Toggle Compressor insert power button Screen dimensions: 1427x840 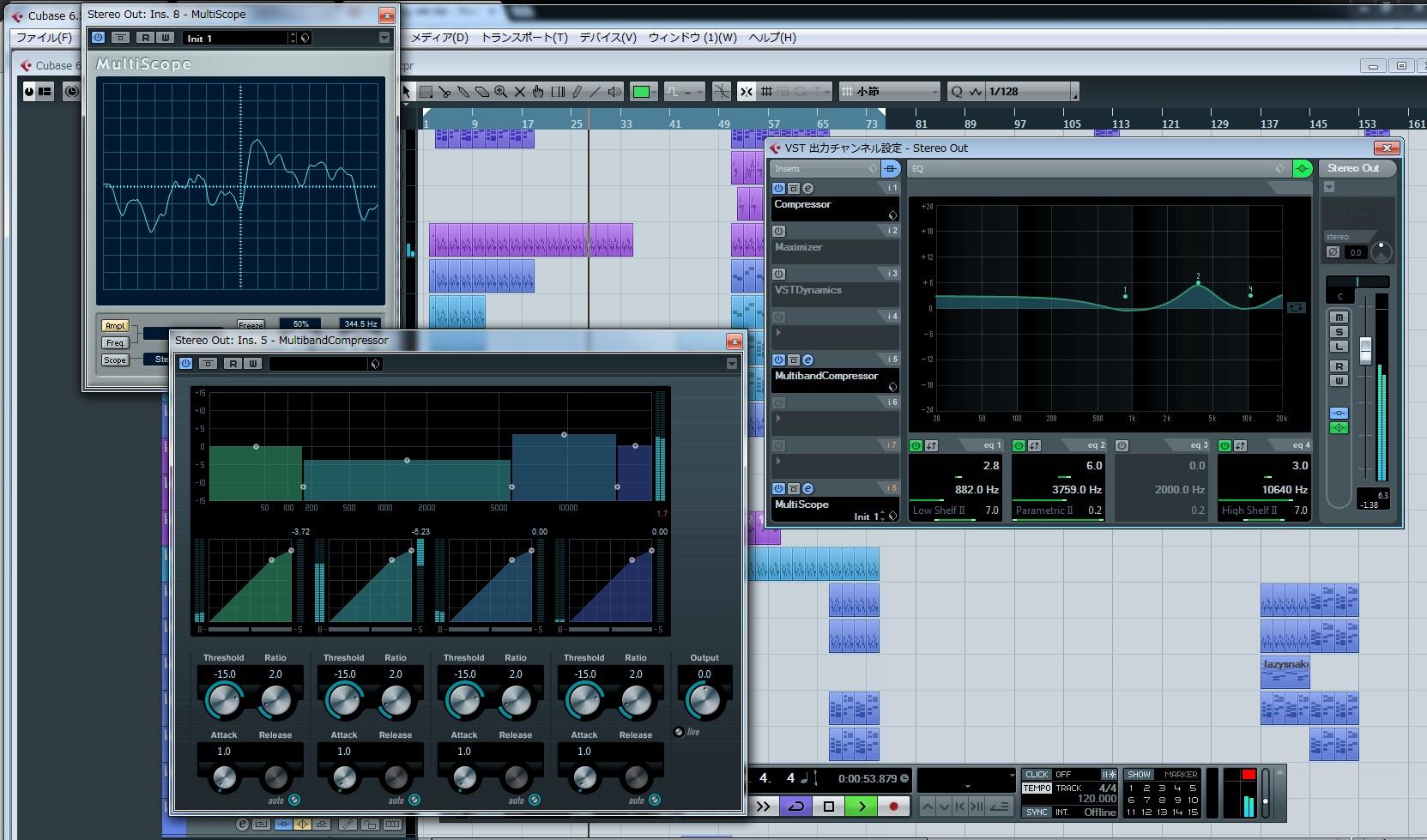[779, 188]
